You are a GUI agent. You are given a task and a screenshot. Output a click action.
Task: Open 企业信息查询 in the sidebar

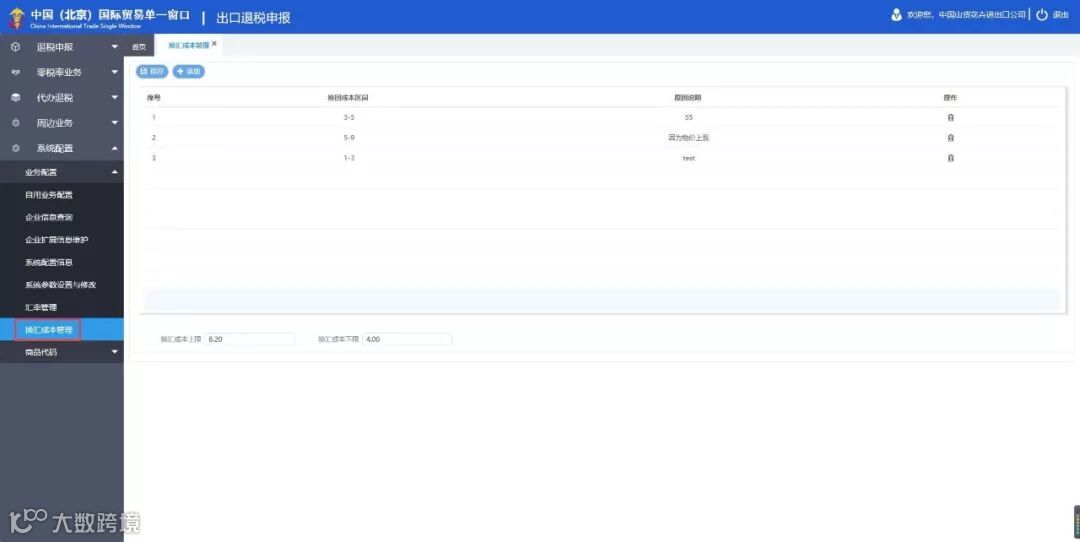point(49,218)
